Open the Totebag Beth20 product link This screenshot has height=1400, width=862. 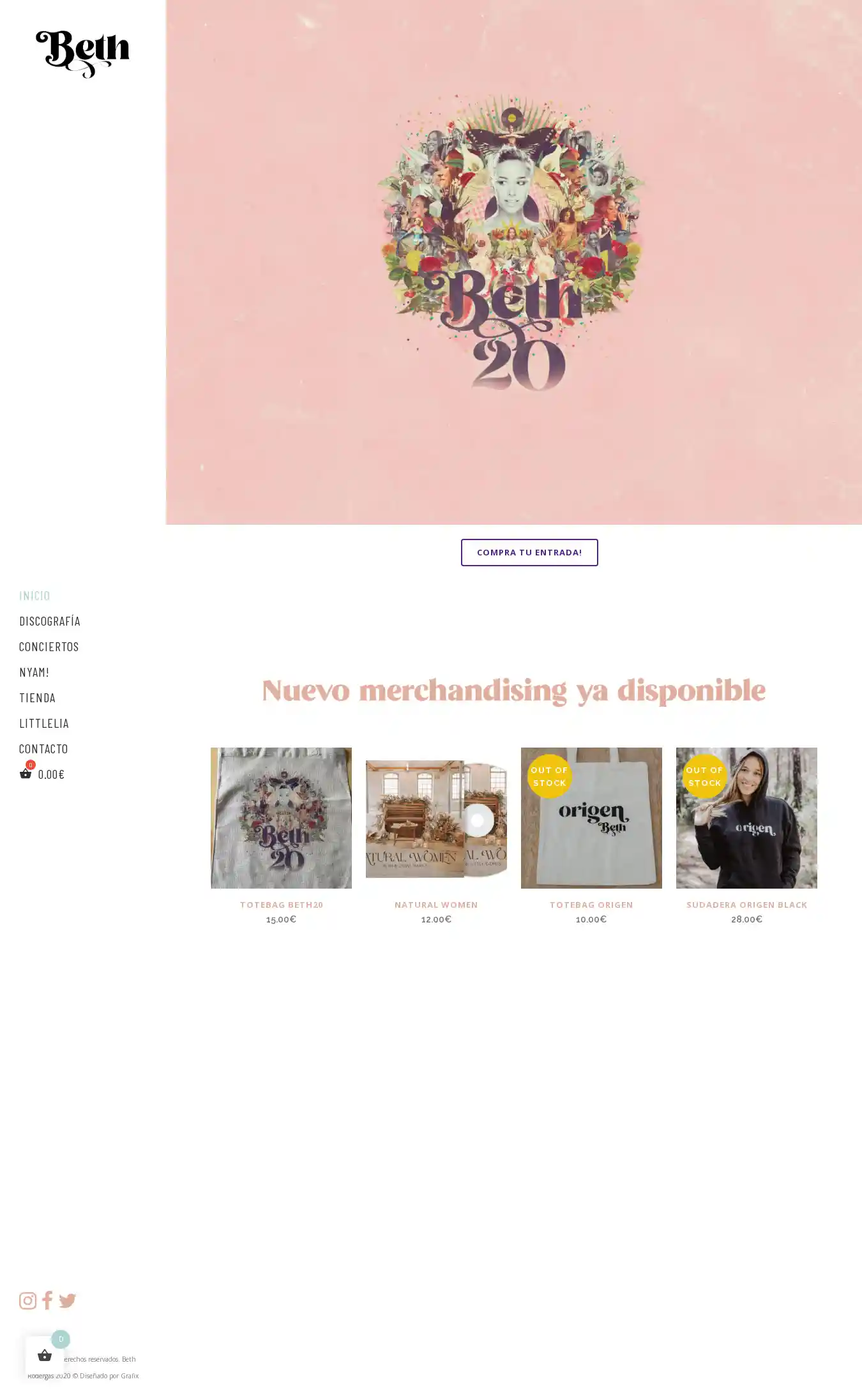pos(281,905)
